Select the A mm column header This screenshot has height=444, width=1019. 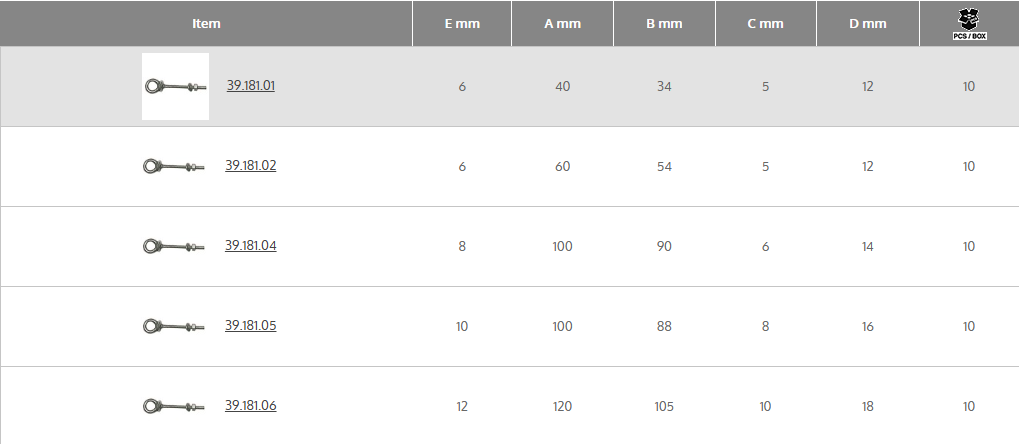coord(562,23)
